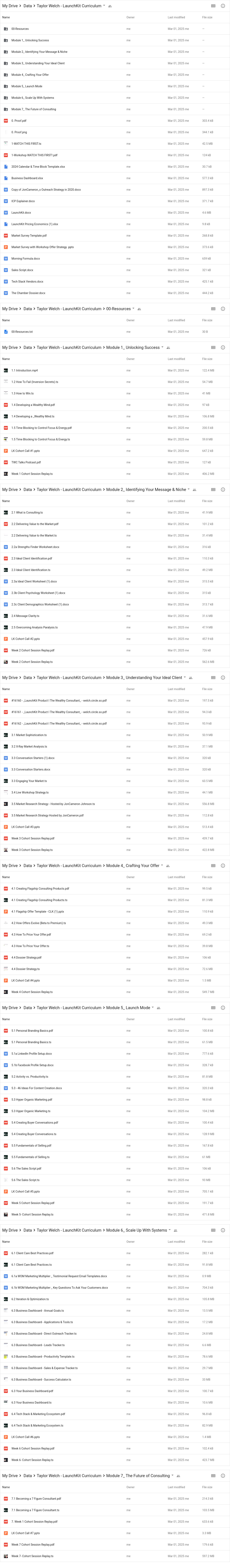Click shared-people icon beside Module 5_ Launch Mode title

[x=159, y=1008]
